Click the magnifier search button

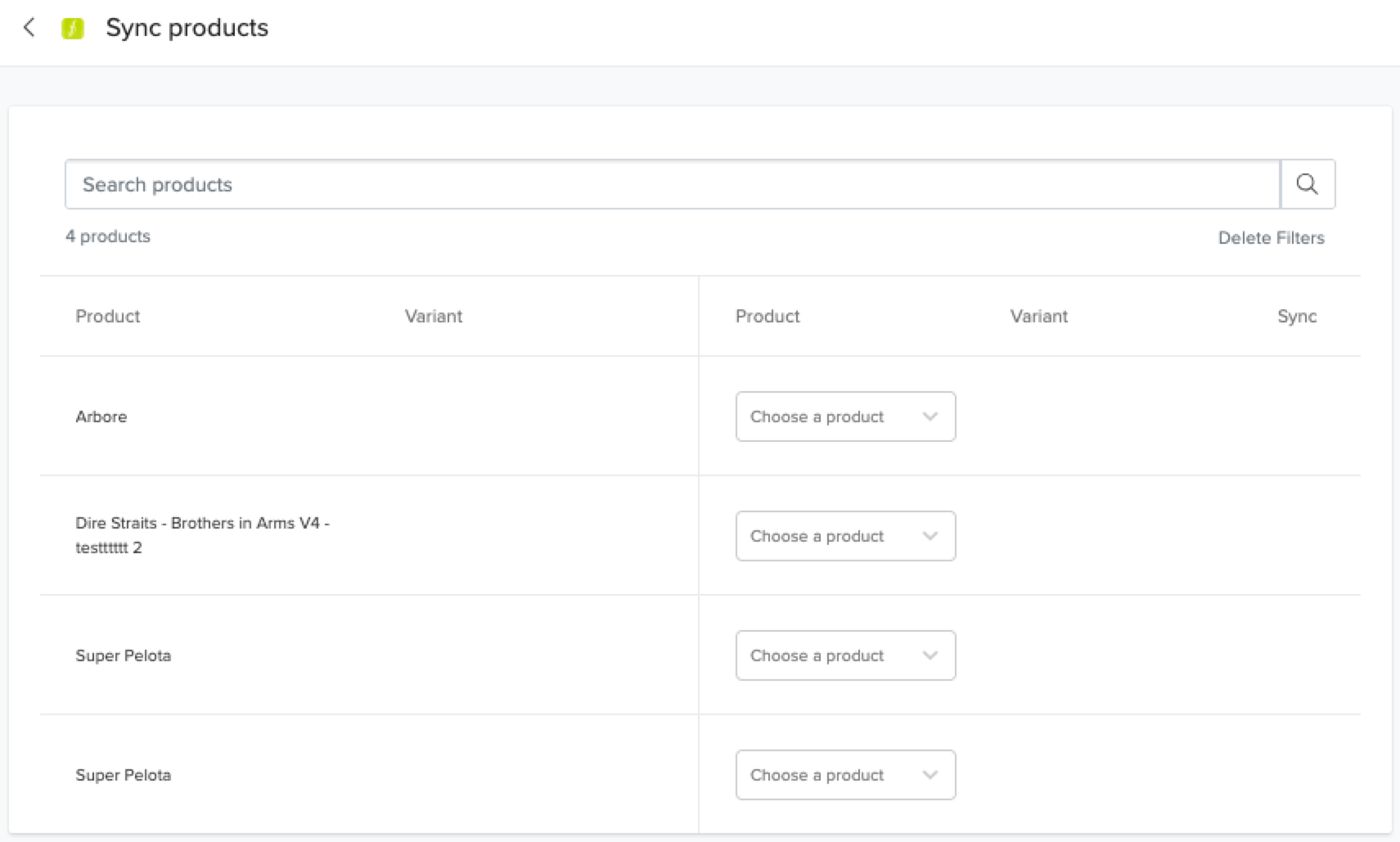point(1308,184)
